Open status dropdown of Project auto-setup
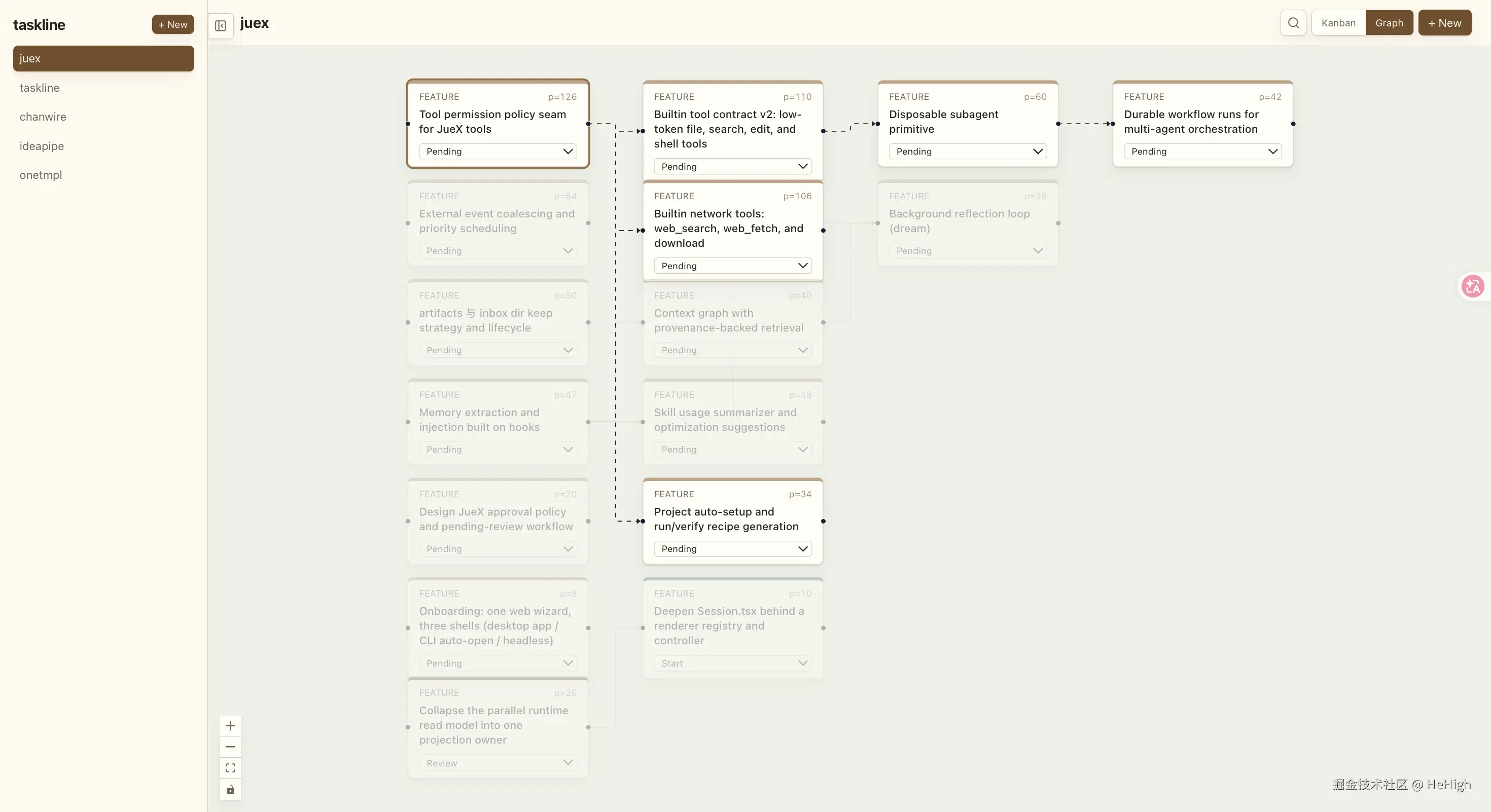The height and width of the screenshot is (812, 1491). coord(733,549)
